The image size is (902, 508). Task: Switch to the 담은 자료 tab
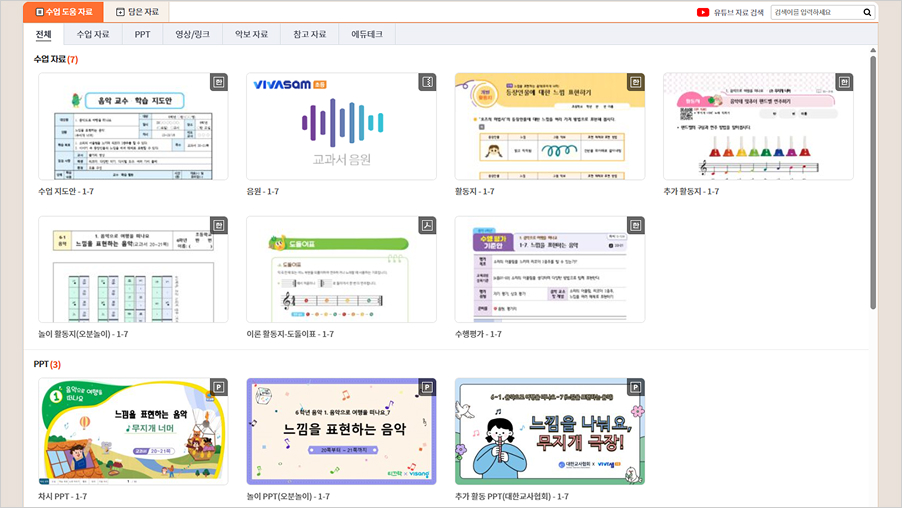137,12
